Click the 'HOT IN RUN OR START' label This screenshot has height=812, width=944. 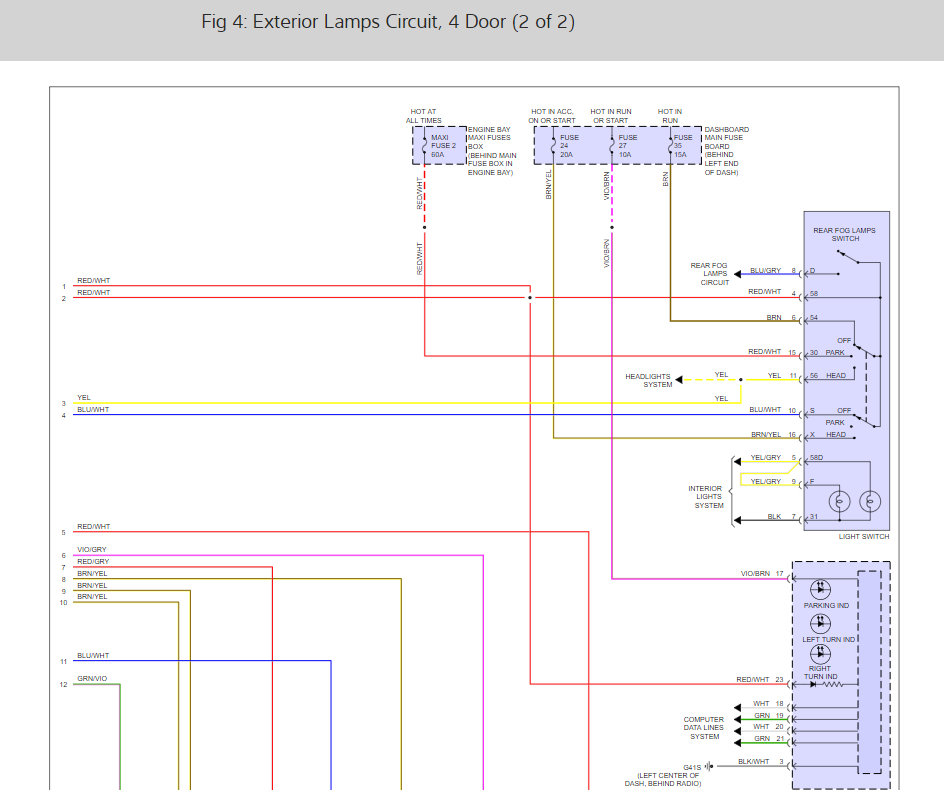pos(610,116)
